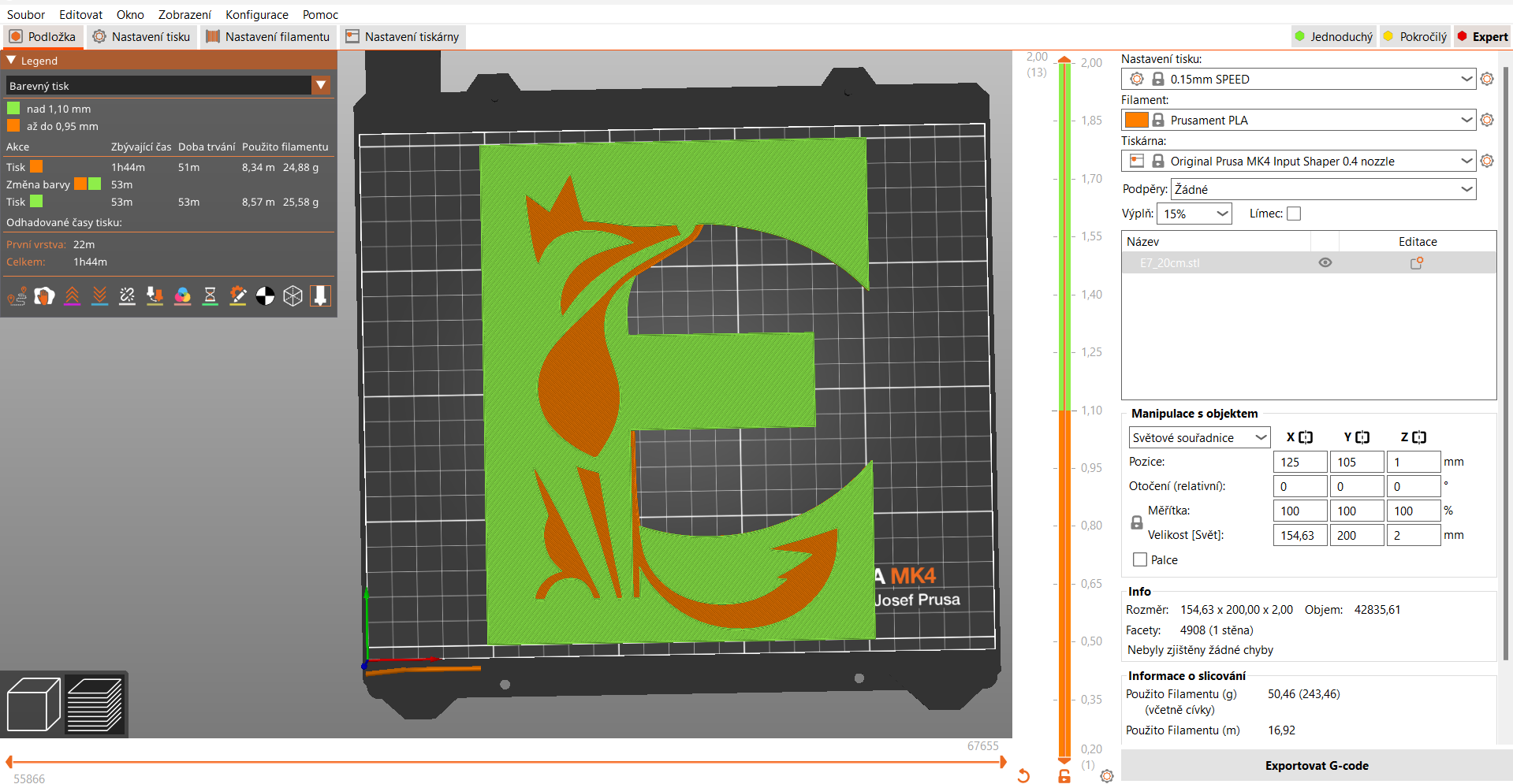Toggle retractions visibility
Screen dimensions: 1513x784
[72, 295]
